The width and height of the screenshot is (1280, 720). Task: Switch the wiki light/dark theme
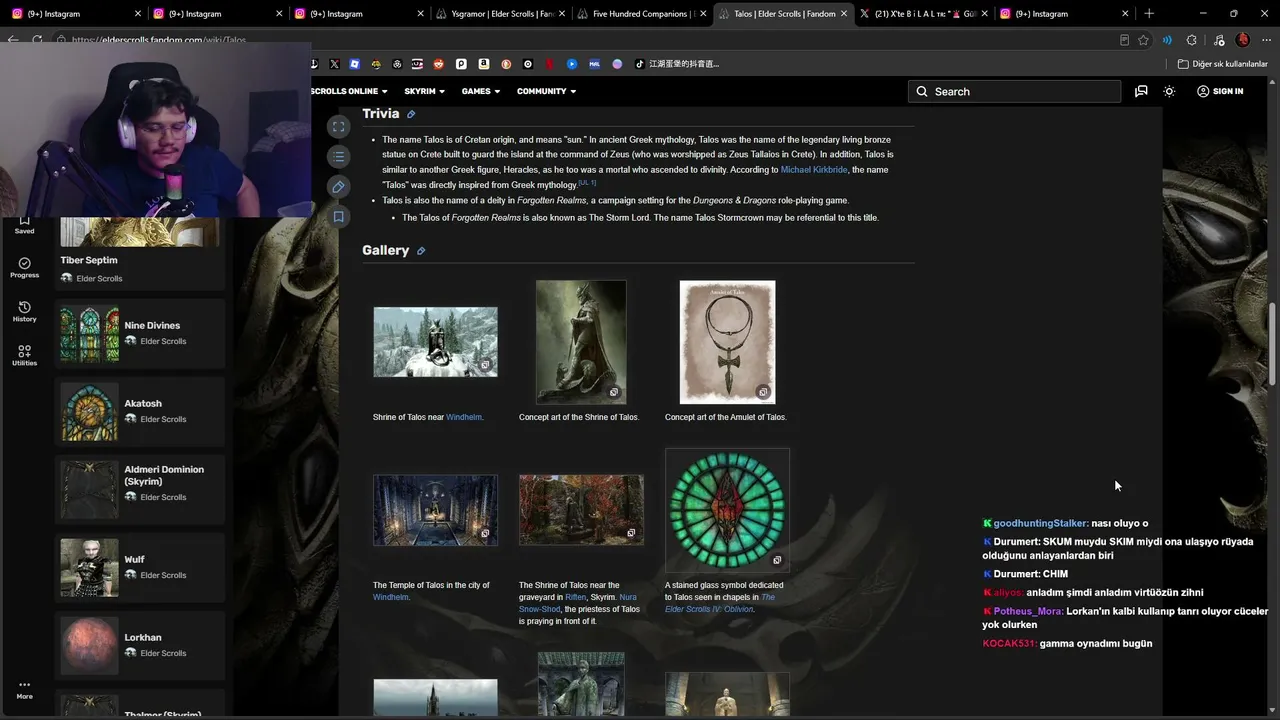[1169, 91]
